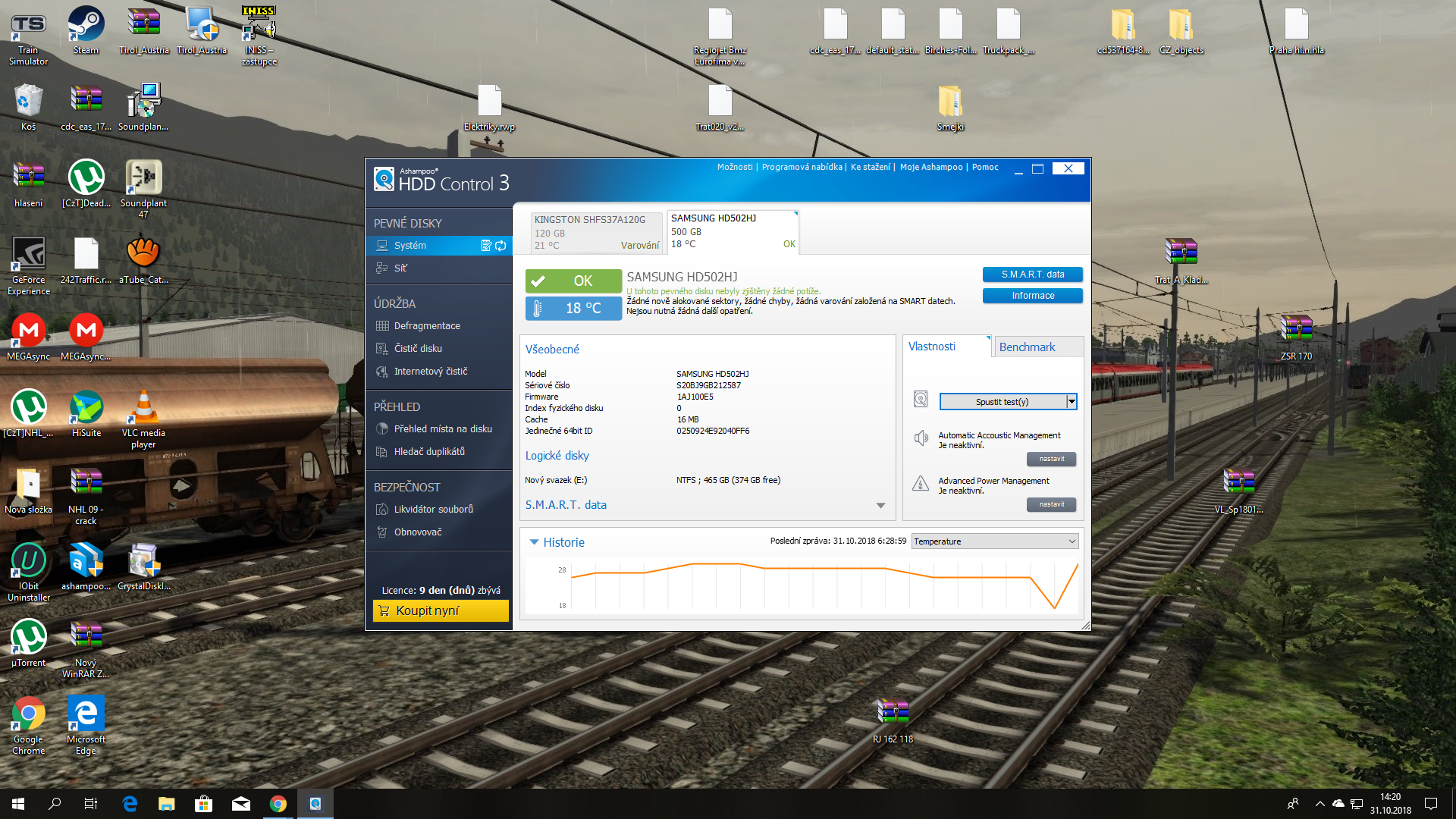Open GeForce Experience shortcut
The image size is (1456, 819).
pyautogui.click(x=28, y=265)
